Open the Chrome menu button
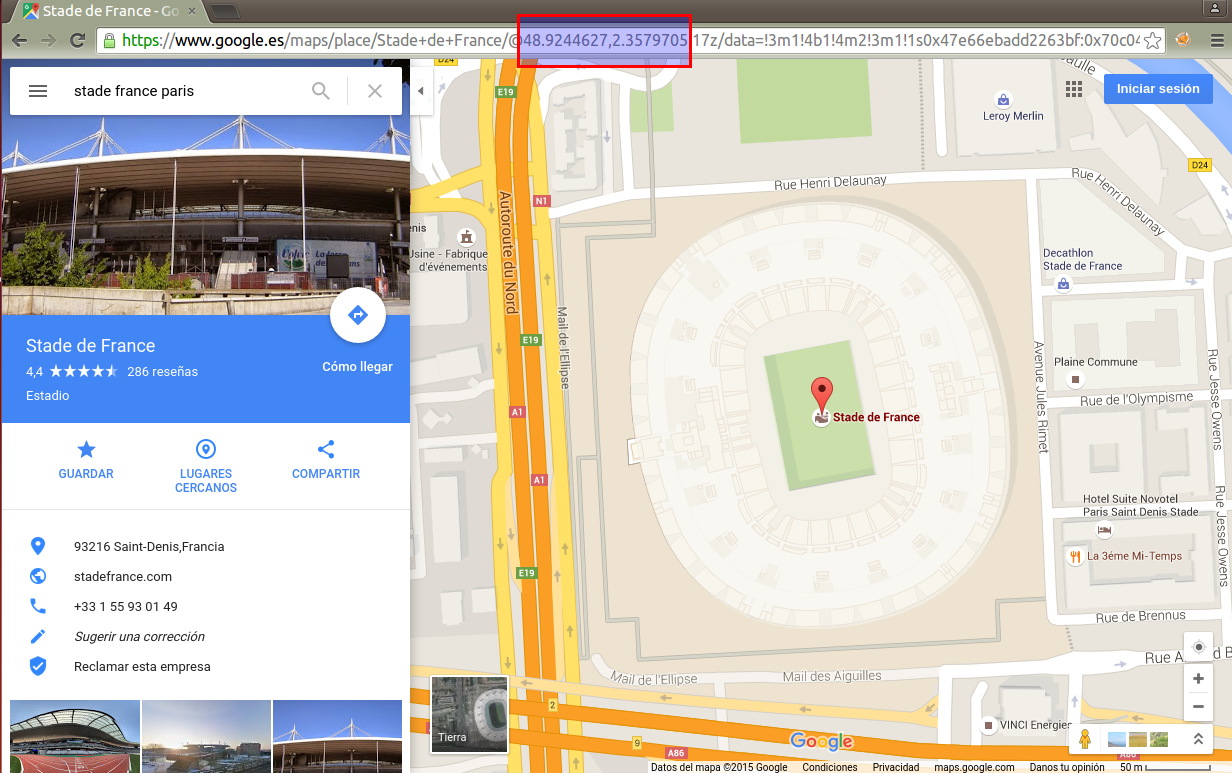Viewport: 1232px width, 773px height. tap(1216, 41)
